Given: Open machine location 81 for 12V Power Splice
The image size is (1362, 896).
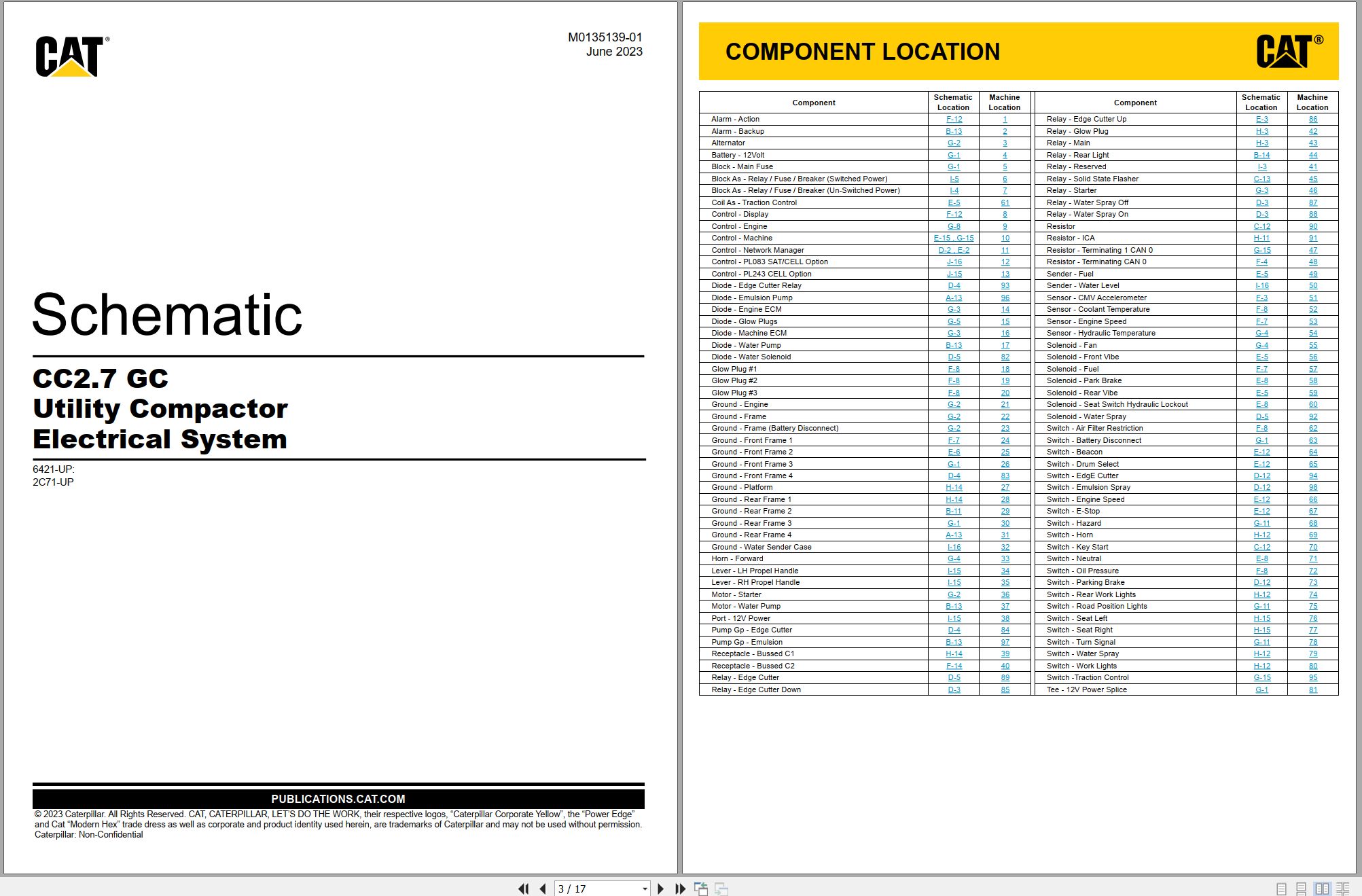Looking at the screenshot, I should pyautogui.click(x=1312, y=689).
